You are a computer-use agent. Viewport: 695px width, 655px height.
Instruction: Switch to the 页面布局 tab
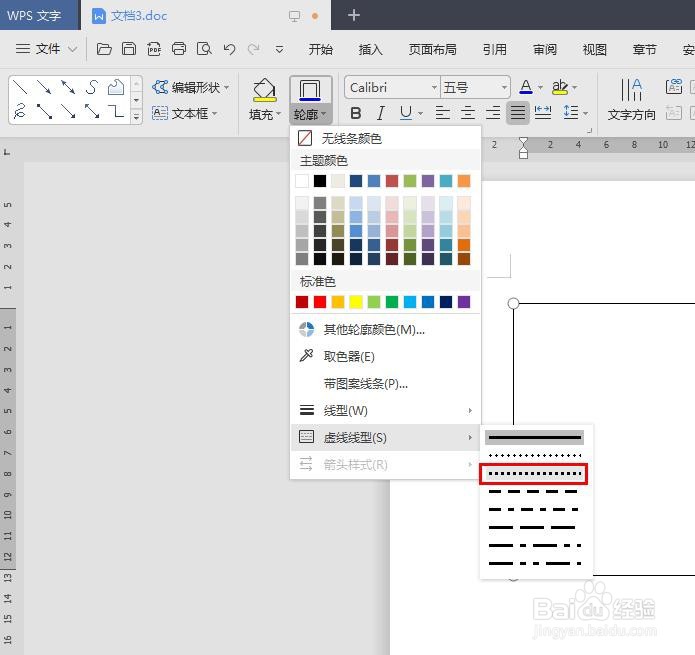pos(433,49)
